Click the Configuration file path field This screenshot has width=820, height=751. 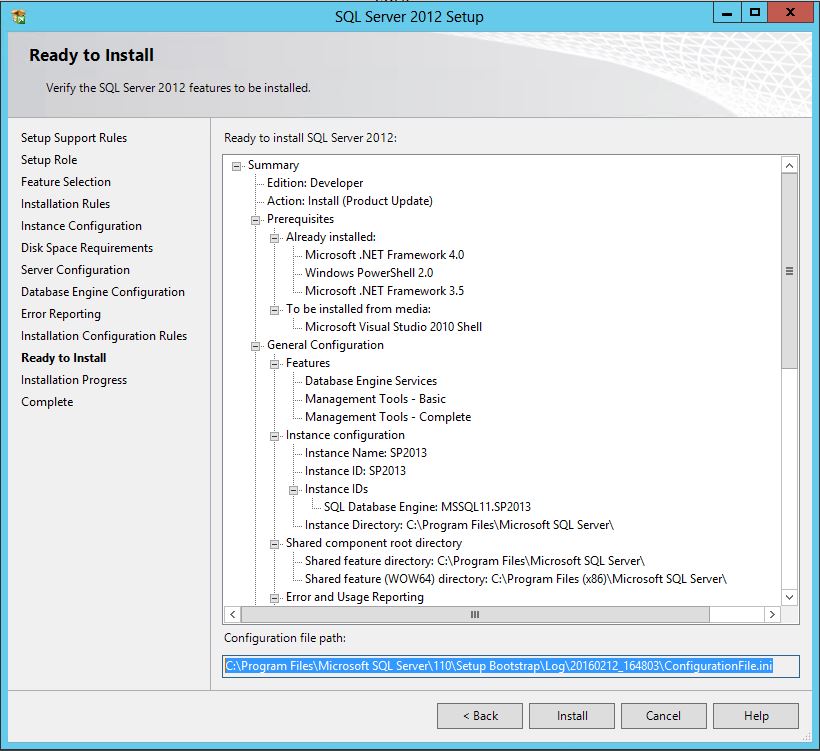click(510, 666)
